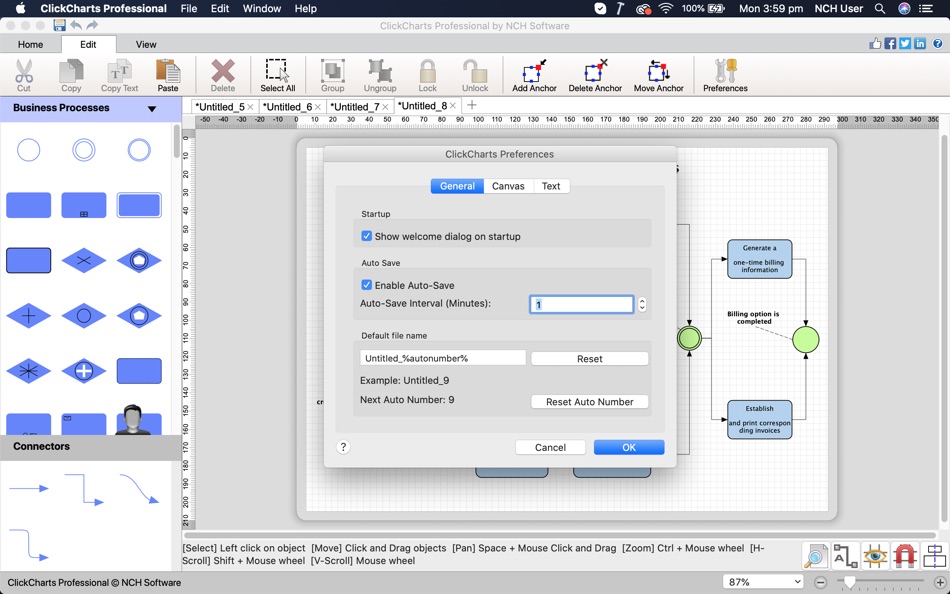Screen dimensions: 950x594
Task: Click the redo arrow in title bar
Action: coord(92,25)
